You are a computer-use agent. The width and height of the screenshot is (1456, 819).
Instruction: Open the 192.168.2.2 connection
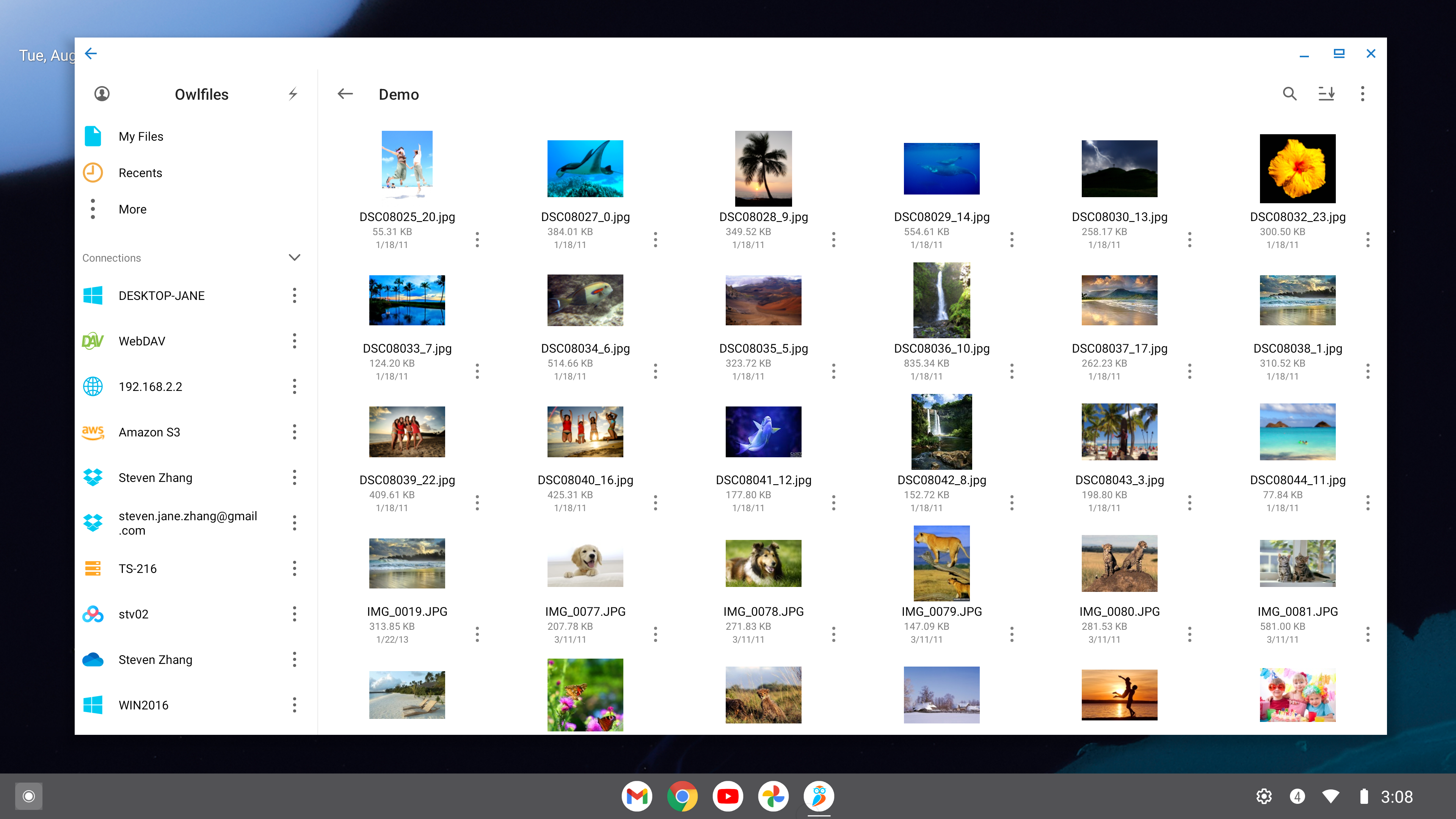tap(151, 387)
